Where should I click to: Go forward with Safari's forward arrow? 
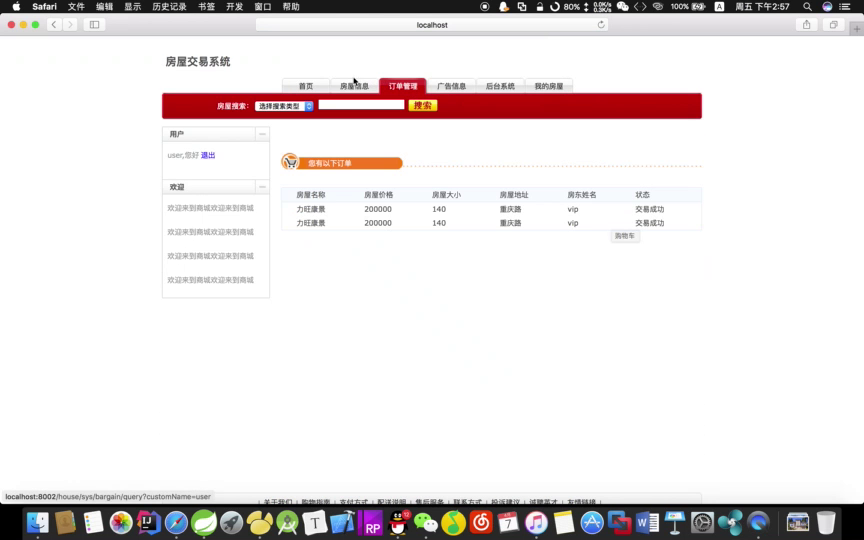[x=70, y=25]
